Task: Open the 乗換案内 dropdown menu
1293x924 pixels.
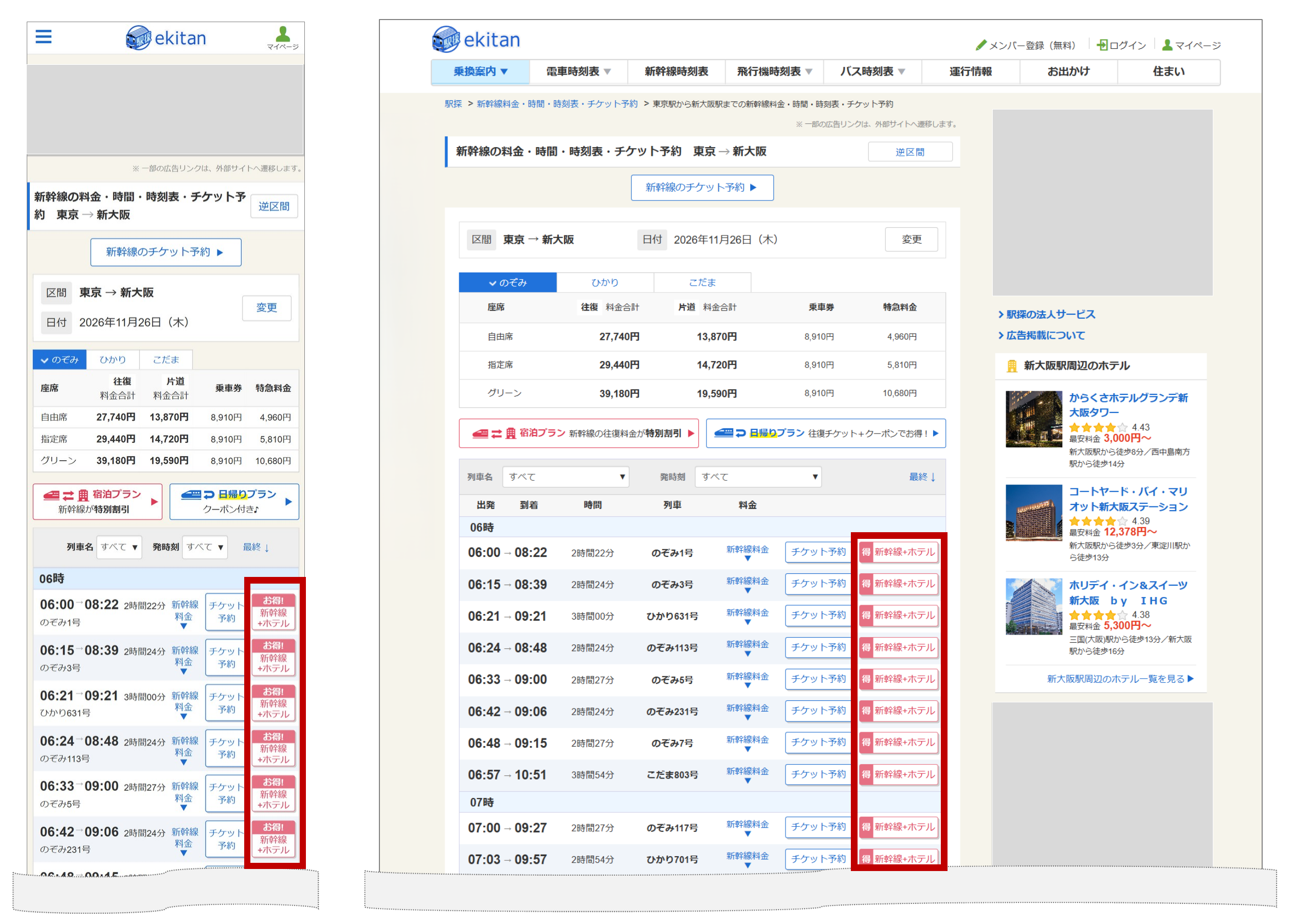Action: pyautogui.click(x=480, y=71)
